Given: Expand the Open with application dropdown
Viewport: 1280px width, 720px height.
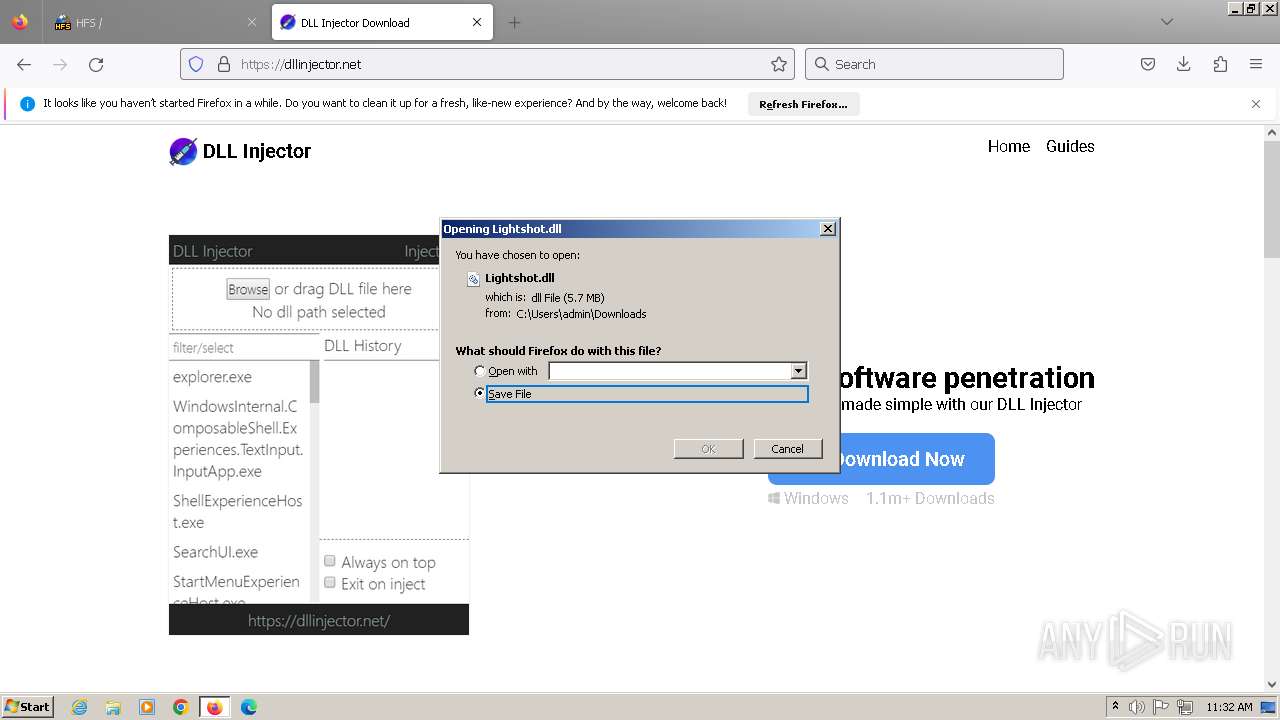Looking at the screenshot, I should [x=798, y=371].
